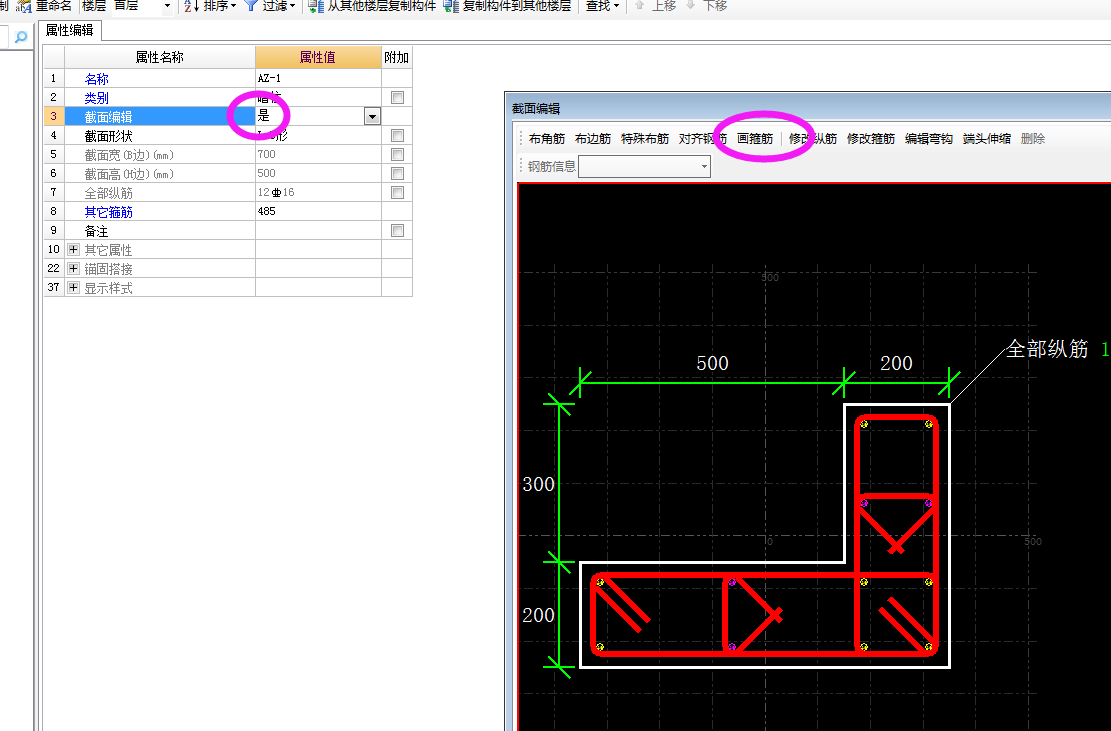Click the A-Z sort (排序) icon

[191, 6]
